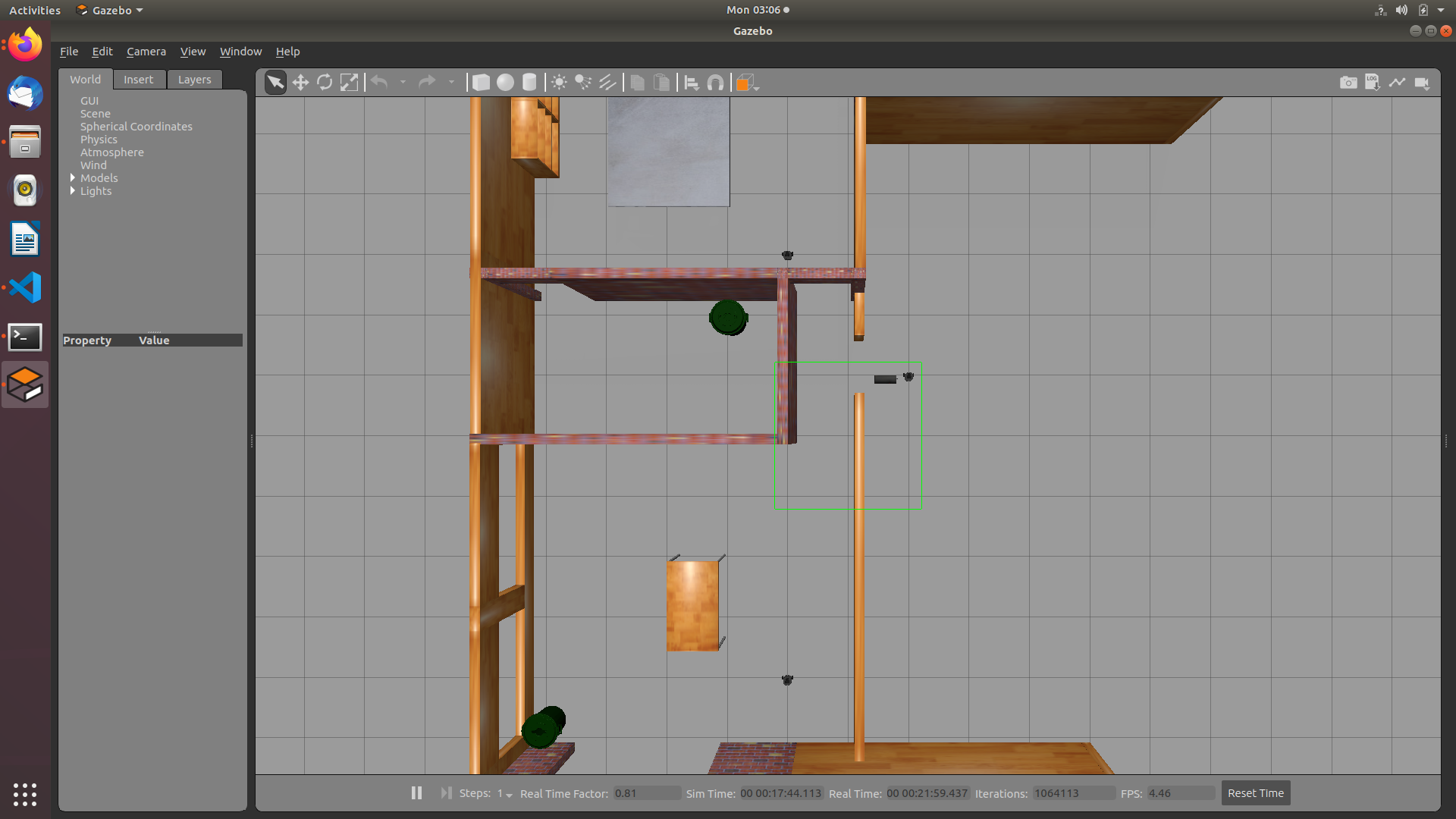The width and height of the screenshot is (1456, 819).
Task: Select Scene in the world tree
Action: [x=96, y=113]
